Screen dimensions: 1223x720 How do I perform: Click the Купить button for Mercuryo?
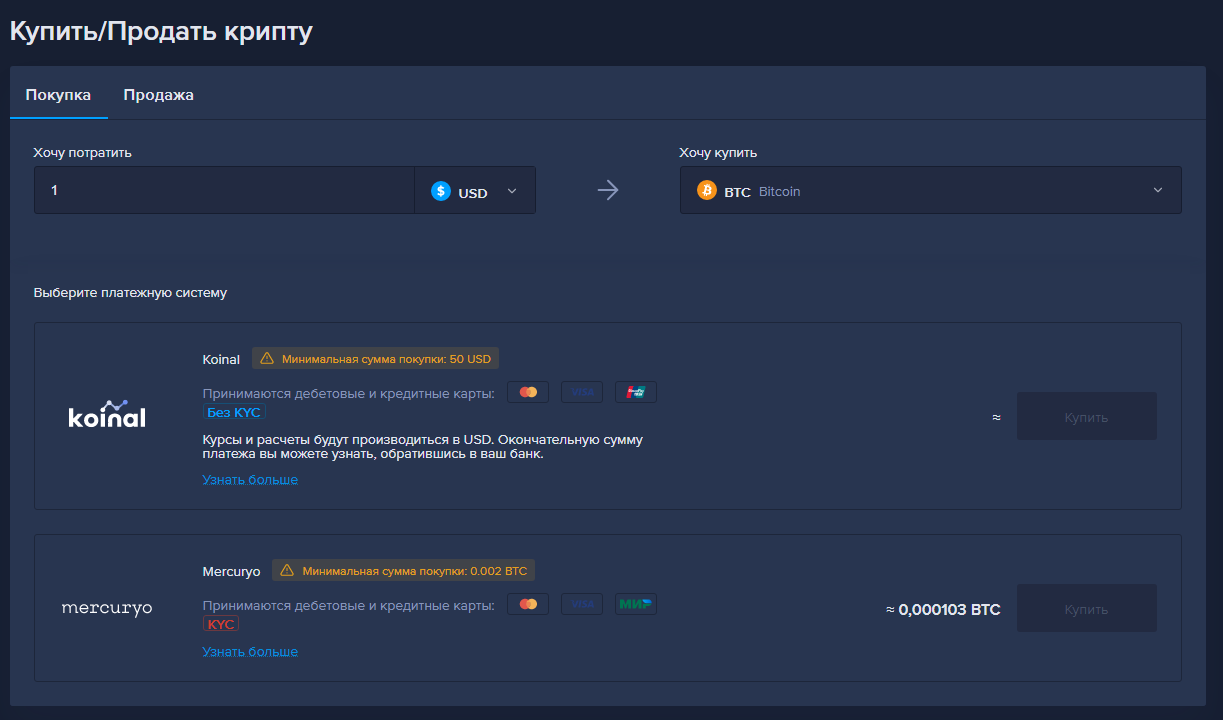[1087, 609]
